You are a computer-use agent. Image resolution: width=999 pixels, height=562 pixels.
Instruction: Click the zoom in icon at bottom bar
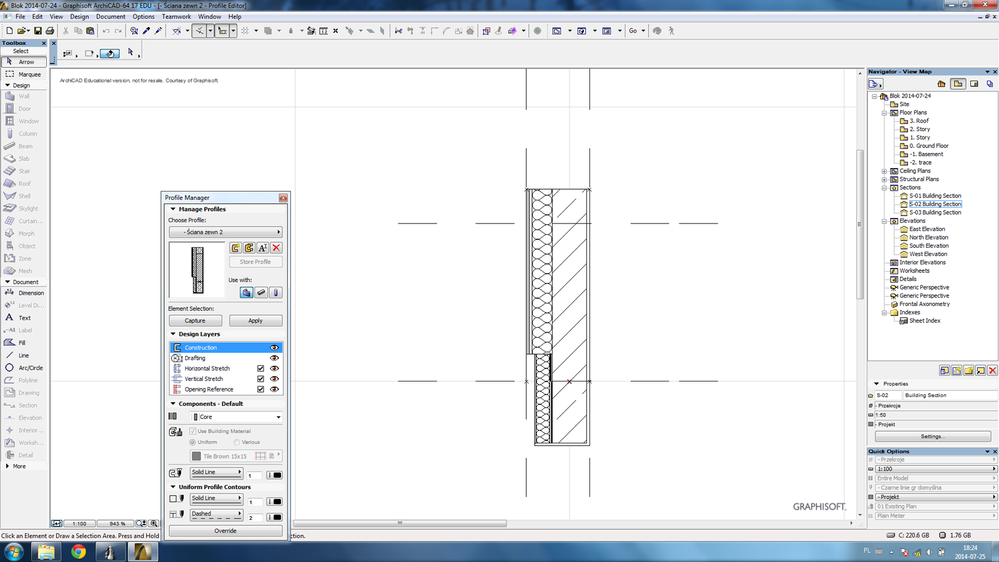click(154, 523)
